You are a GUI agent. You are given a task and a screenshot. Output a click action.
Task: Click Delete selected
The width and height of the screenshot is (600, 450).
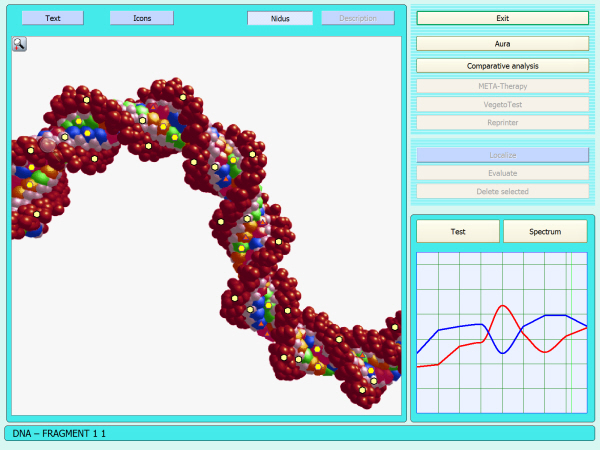point(502,191)
